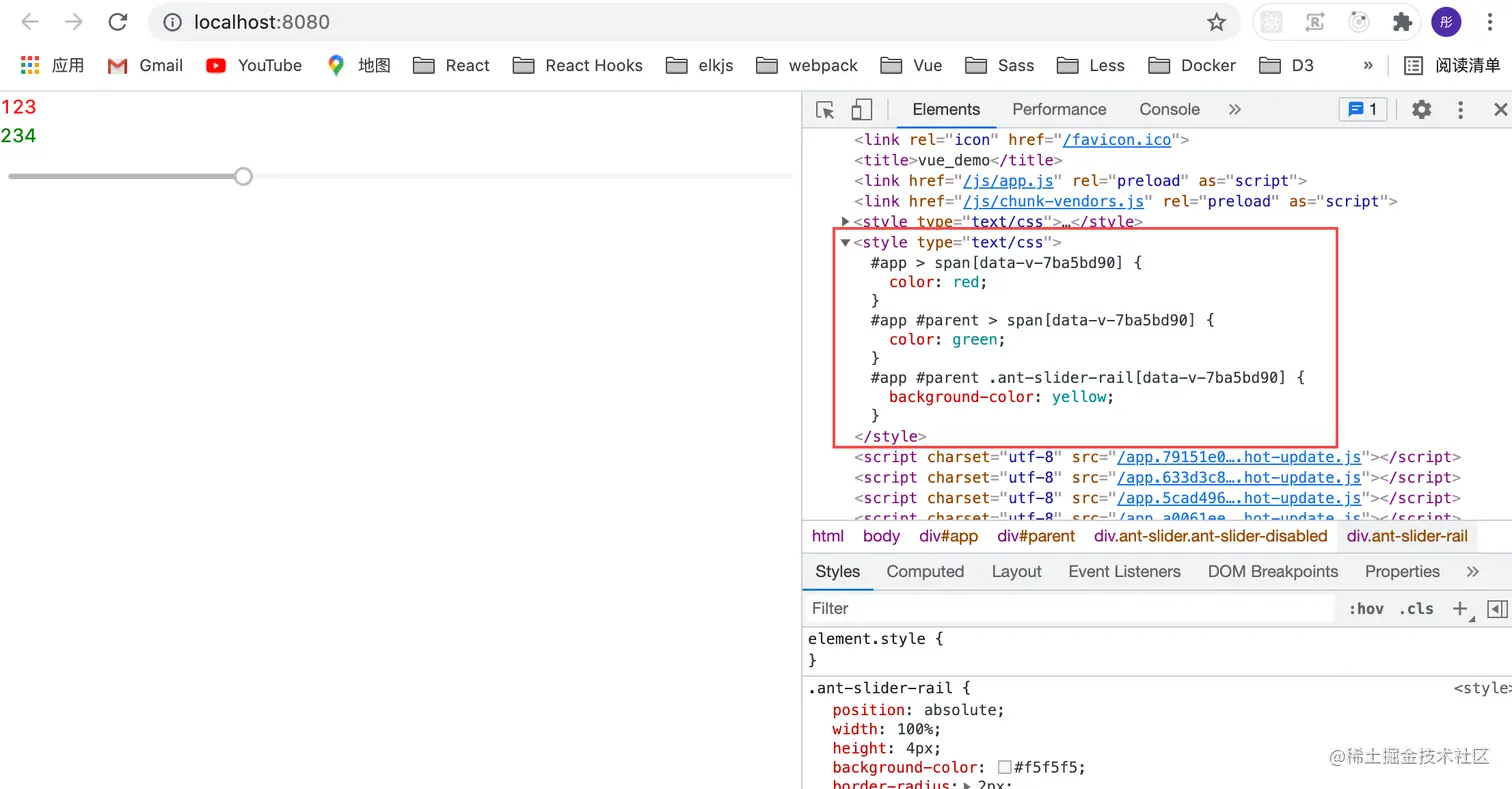The width and height of the screenshot is (1512, 789).
Task: Activate the inspect element picker icon
Action: (x=825, y=110)
